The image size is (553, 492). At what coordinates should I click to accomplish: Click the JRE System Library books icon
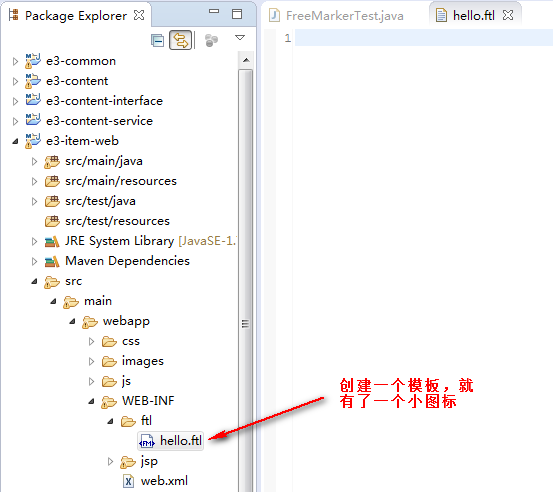coord(52,242)
